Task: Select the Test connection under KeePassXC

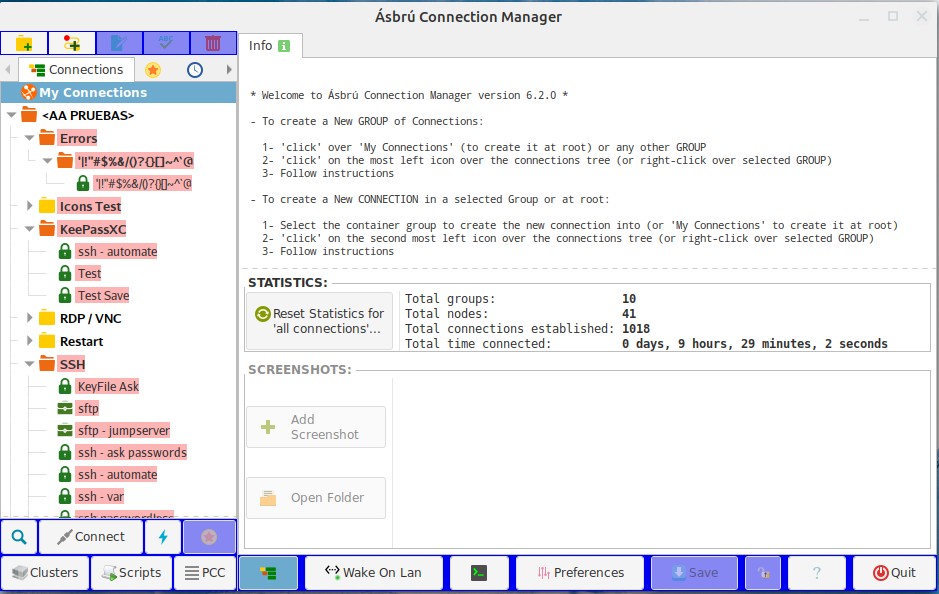Action: (x=89, y=274)
